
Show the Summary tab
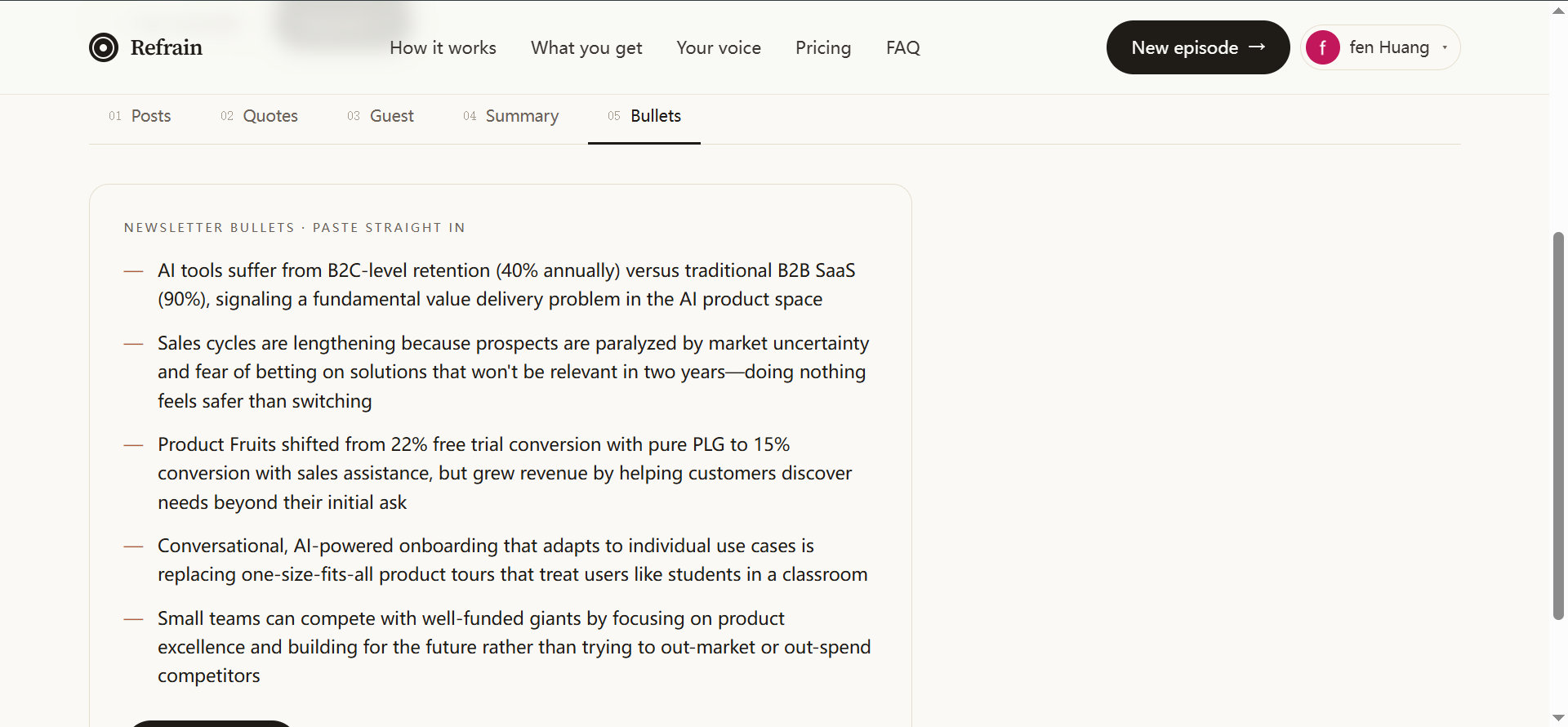point(511,116)
